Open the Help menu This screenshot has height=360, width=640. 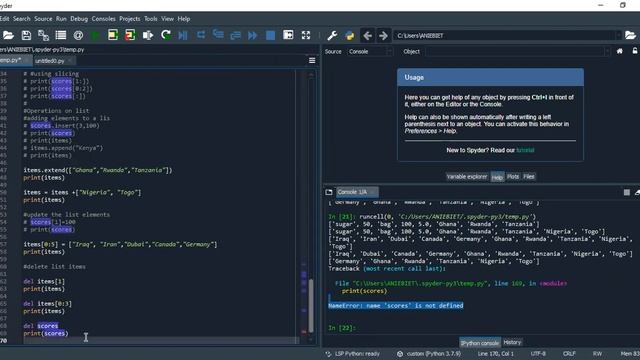[x=184, y=19]
